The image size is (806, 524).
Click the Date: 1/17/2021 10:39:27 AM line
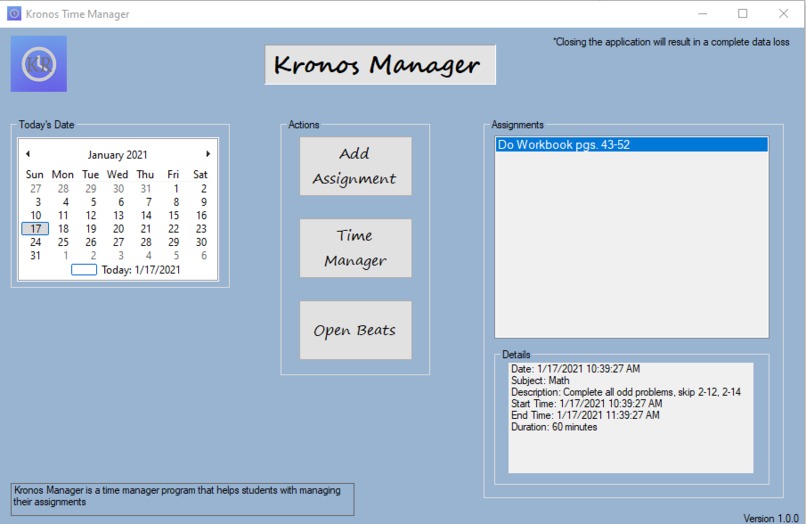click(576, 369)
